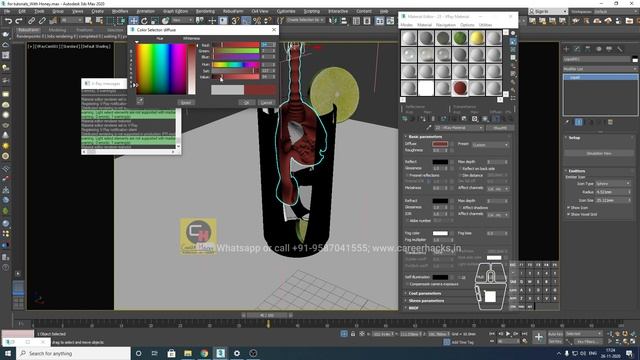The height and width of the screenshot is (360, 640).
Task: Select the Select and Scale tool
Action: click(x=154, y=20)
